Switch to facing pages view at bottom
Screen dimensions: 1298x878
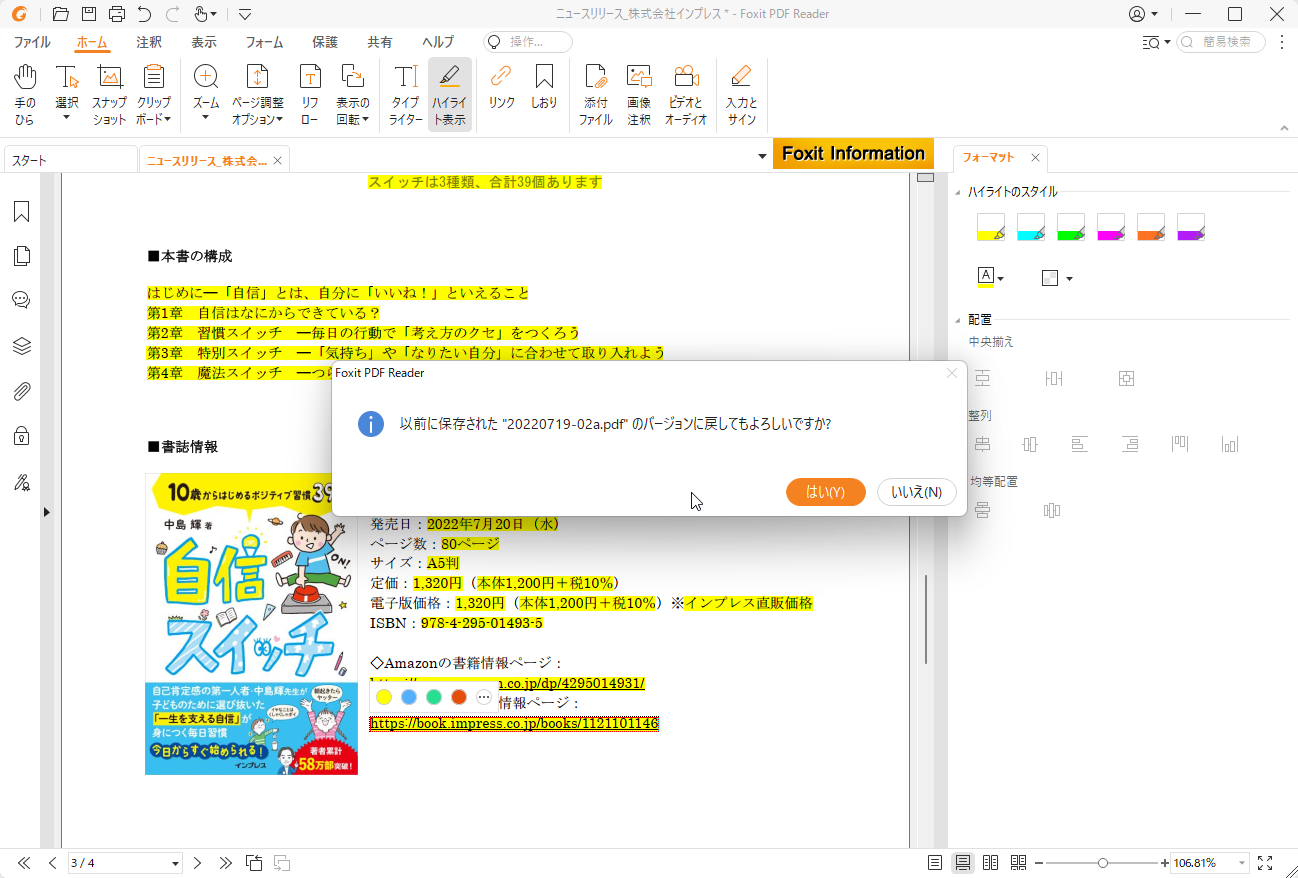(989, 861)
